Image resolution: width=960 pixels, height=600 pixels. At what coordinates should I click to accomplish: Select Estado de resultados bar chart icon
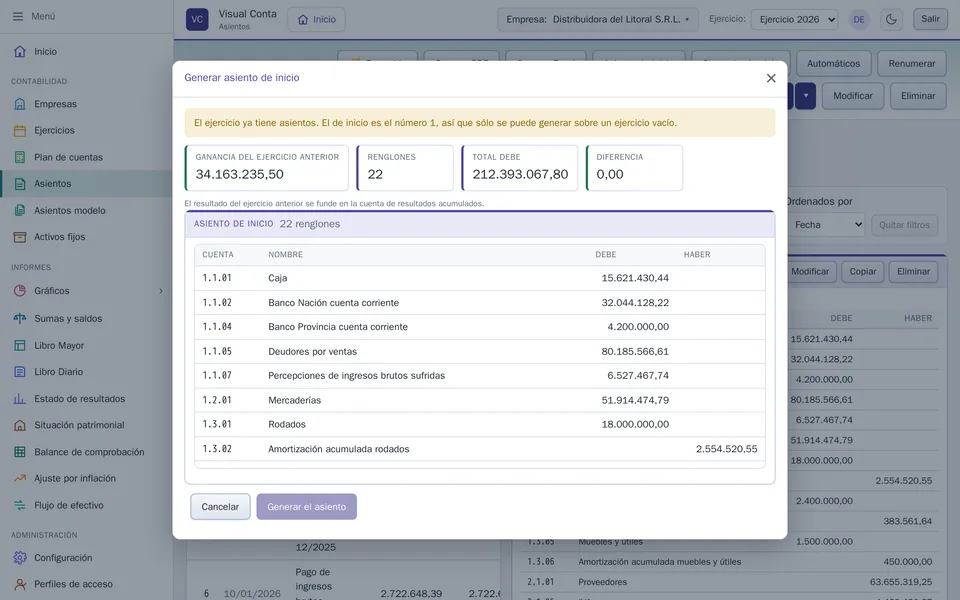click(x=20, y=399)
